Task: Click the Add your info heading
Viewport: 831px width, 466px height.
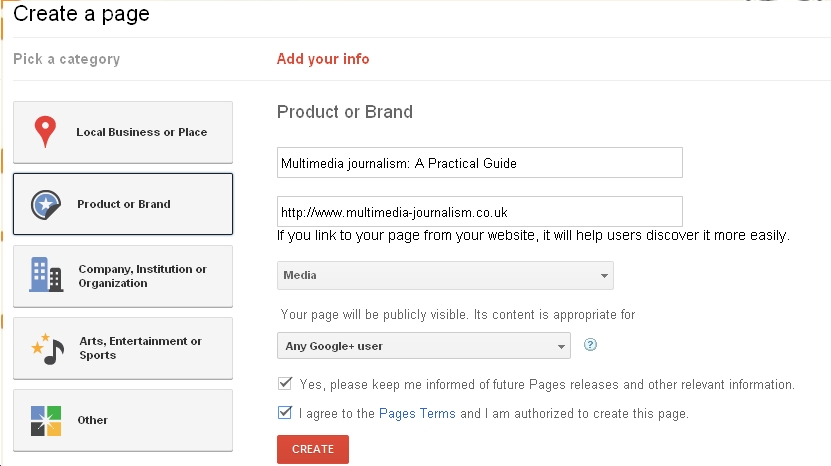Action: point(323,59)
